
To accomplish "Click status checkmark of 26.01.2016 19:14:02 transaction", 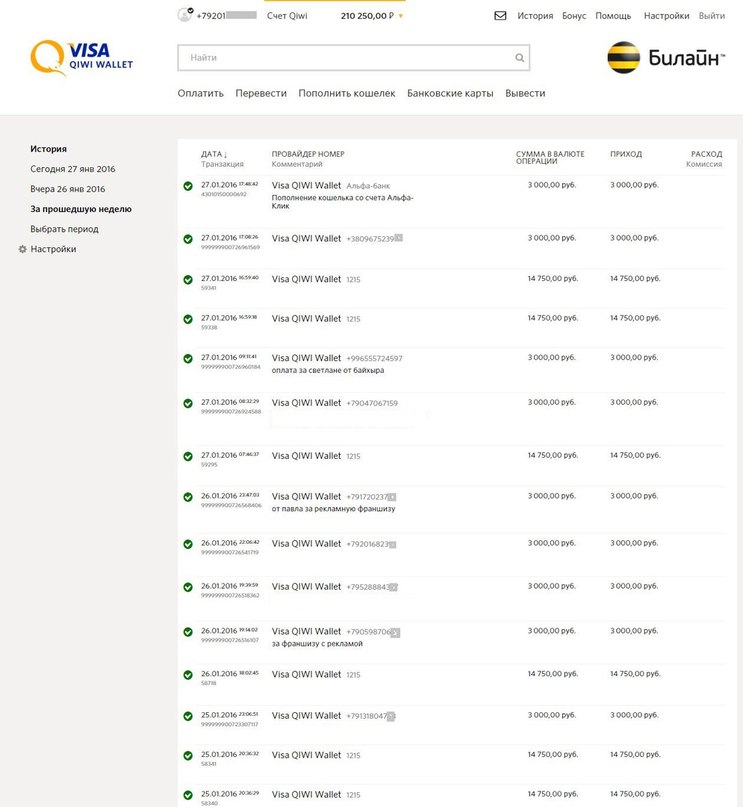I will 188,631.
